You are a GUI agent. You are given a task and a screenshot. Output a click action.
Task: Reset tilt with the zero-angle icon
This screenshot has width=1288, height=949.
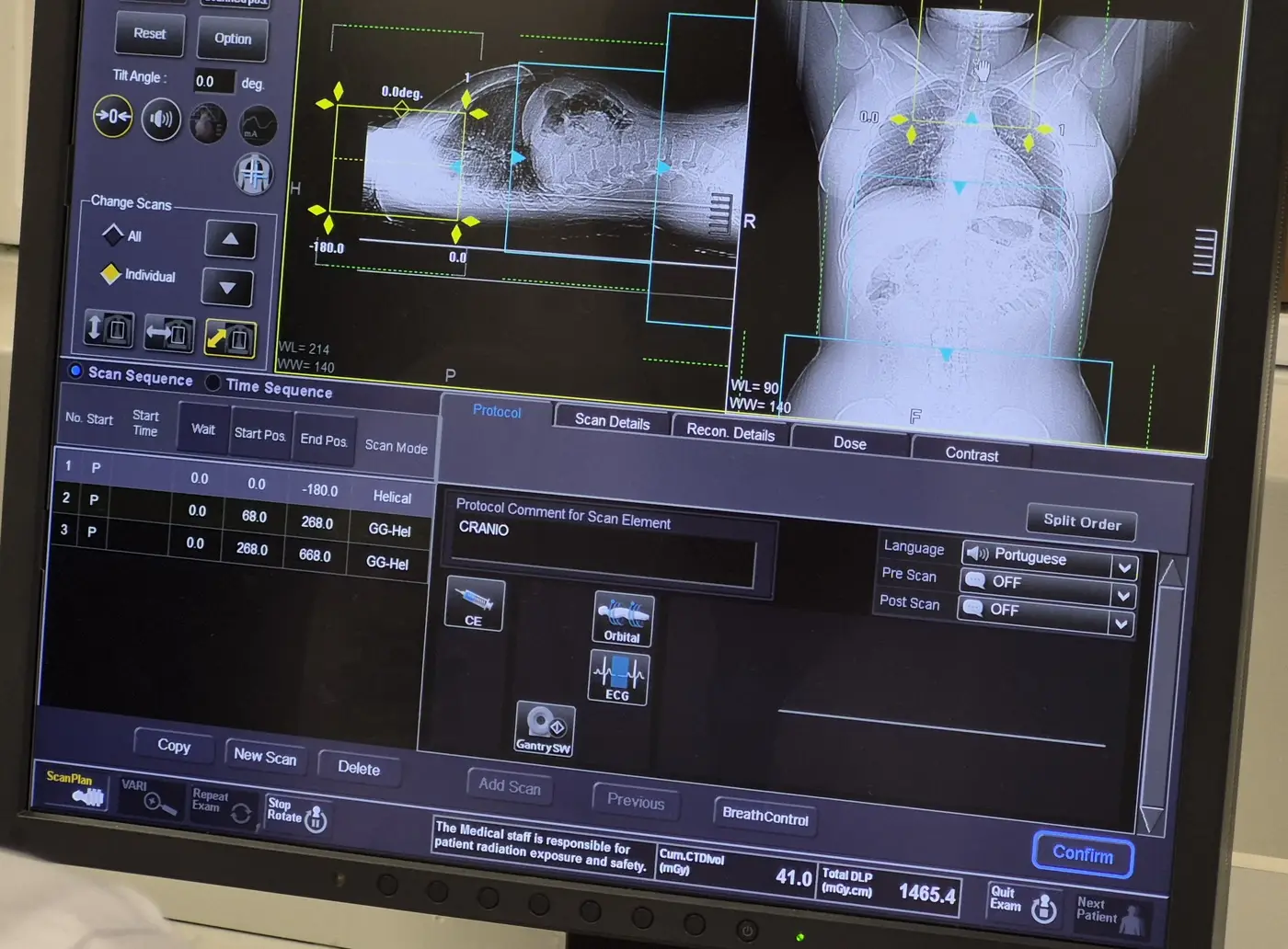pyautogui.click(x=113, y=117)
